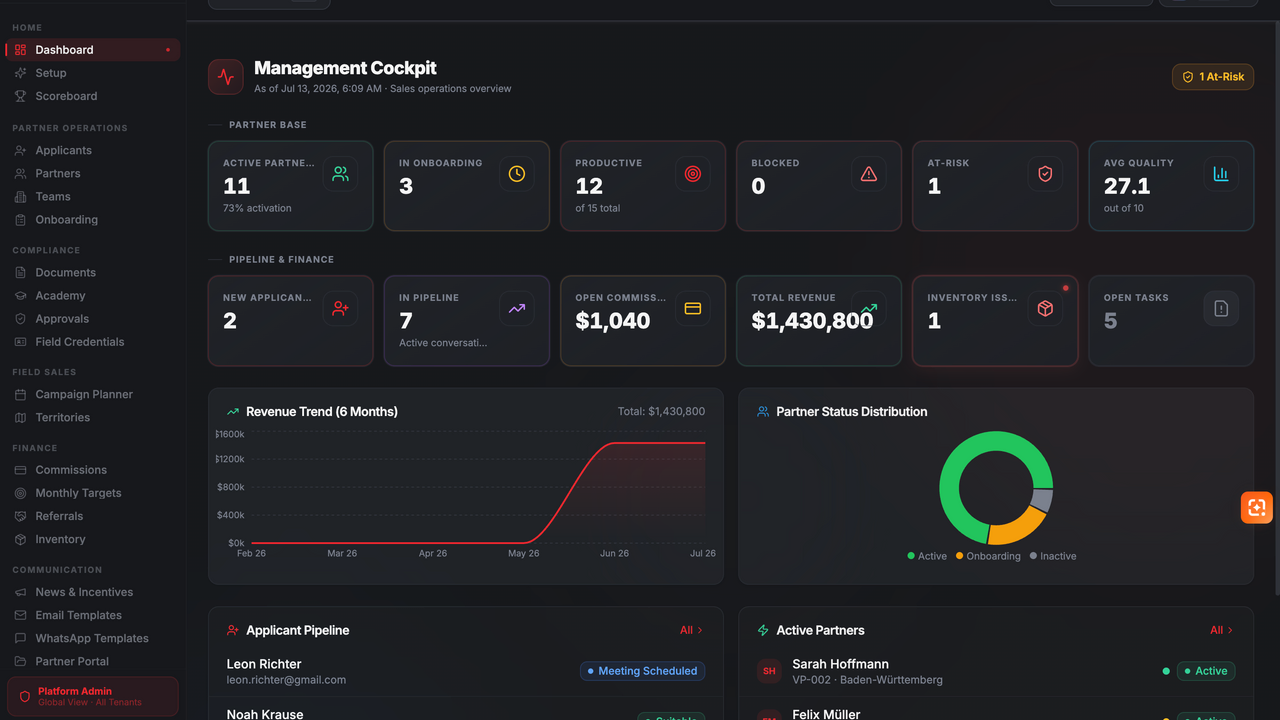Click the News & Incentives megaphone icon
Viewport: 1280px width, 720px height.
pos(20,592)
